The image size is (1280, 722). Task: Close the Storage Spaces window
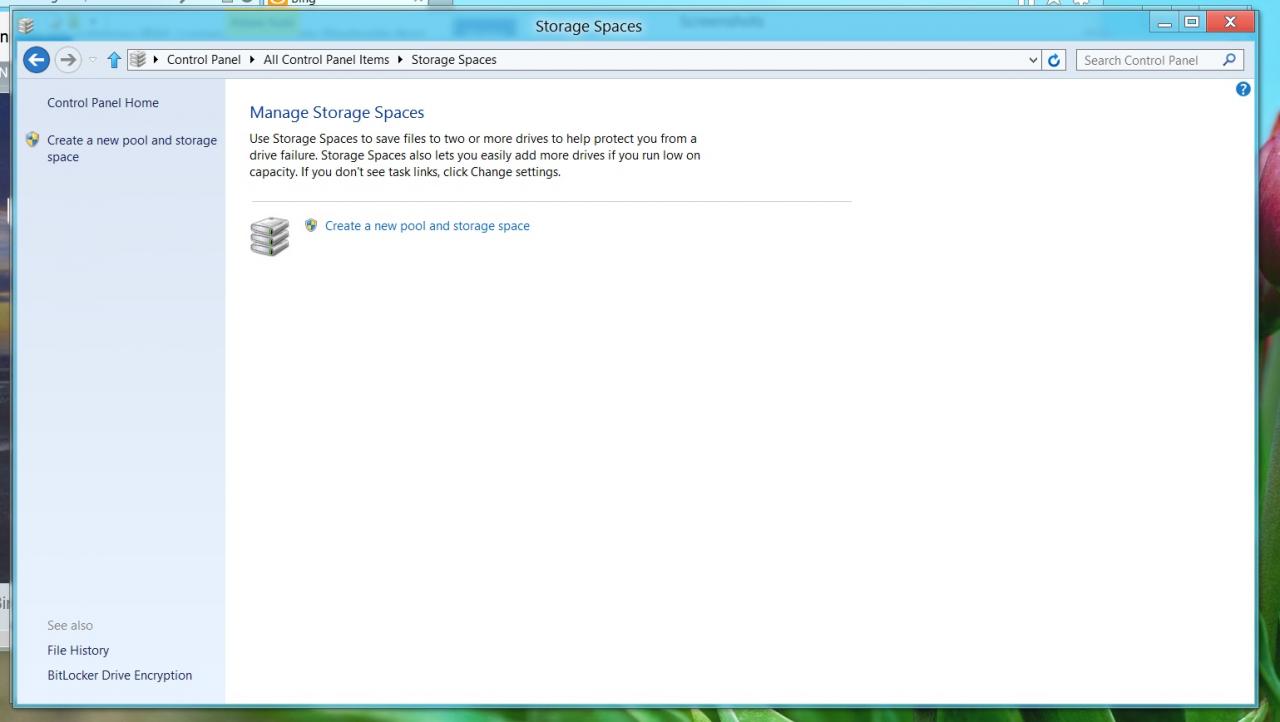click(1230, 23)
